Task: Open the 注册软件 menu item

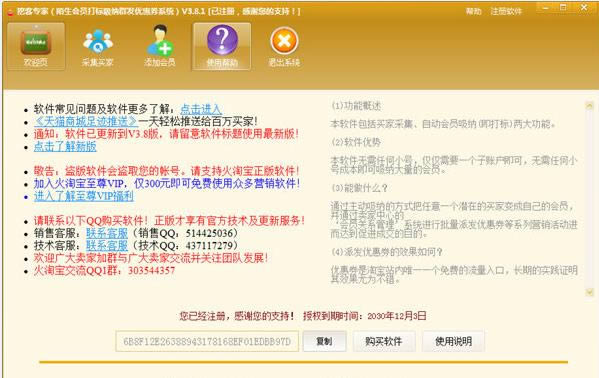Action: coord(506,11)
